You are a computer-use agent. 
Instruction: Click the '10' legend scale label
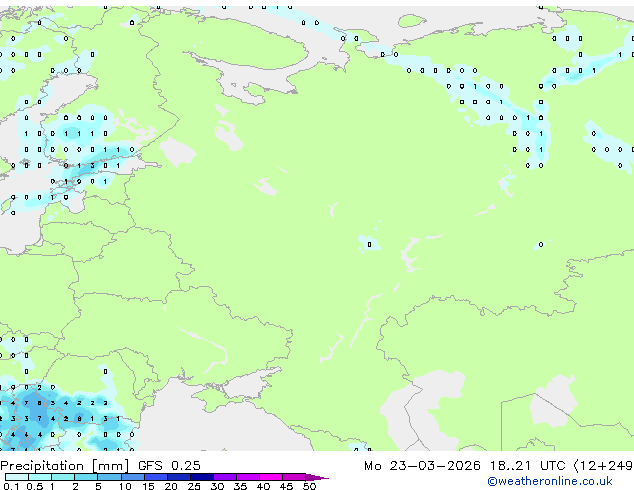pos(125,486)
